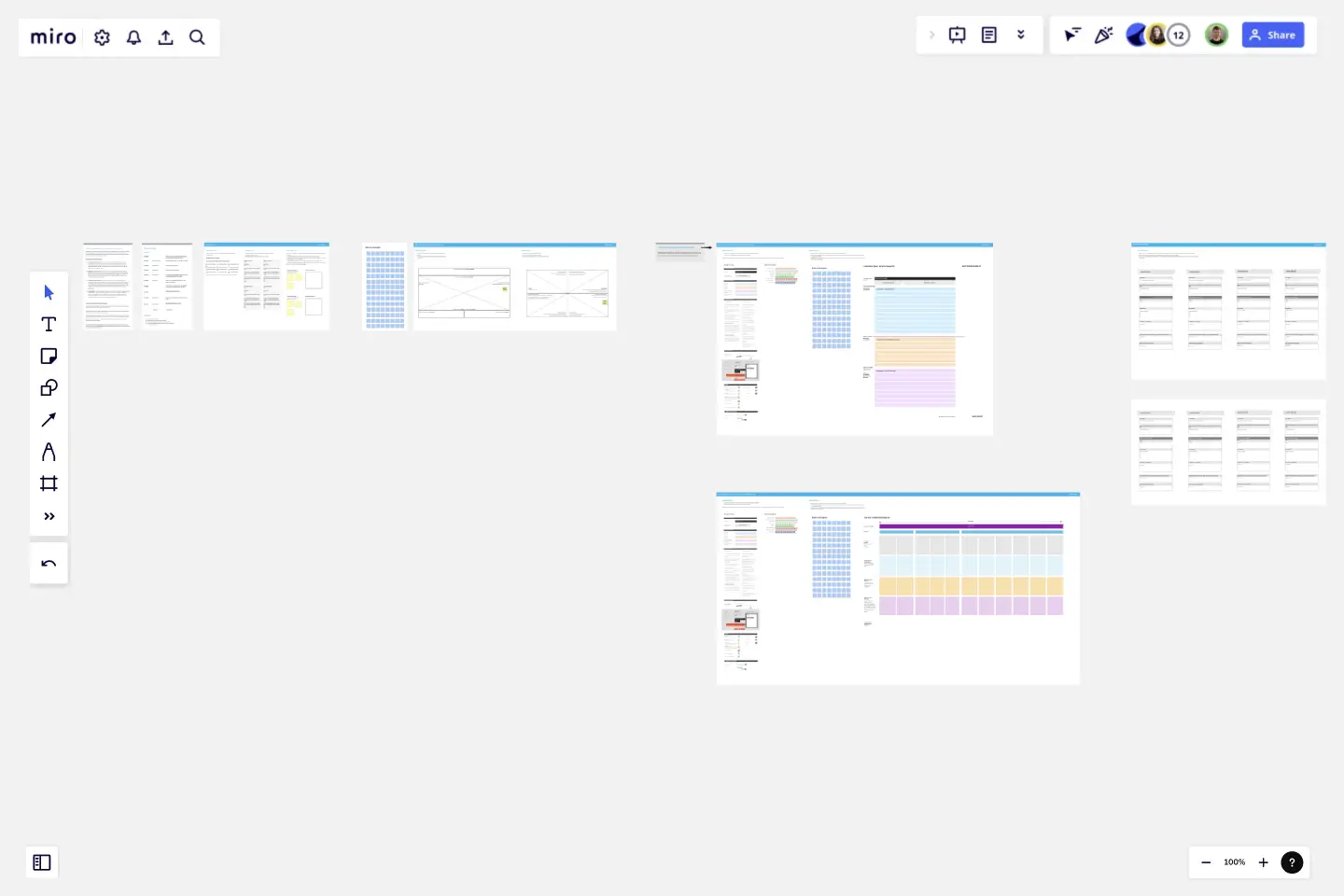
Task: Select the Connection line tool
Action: tap(49, 419)
